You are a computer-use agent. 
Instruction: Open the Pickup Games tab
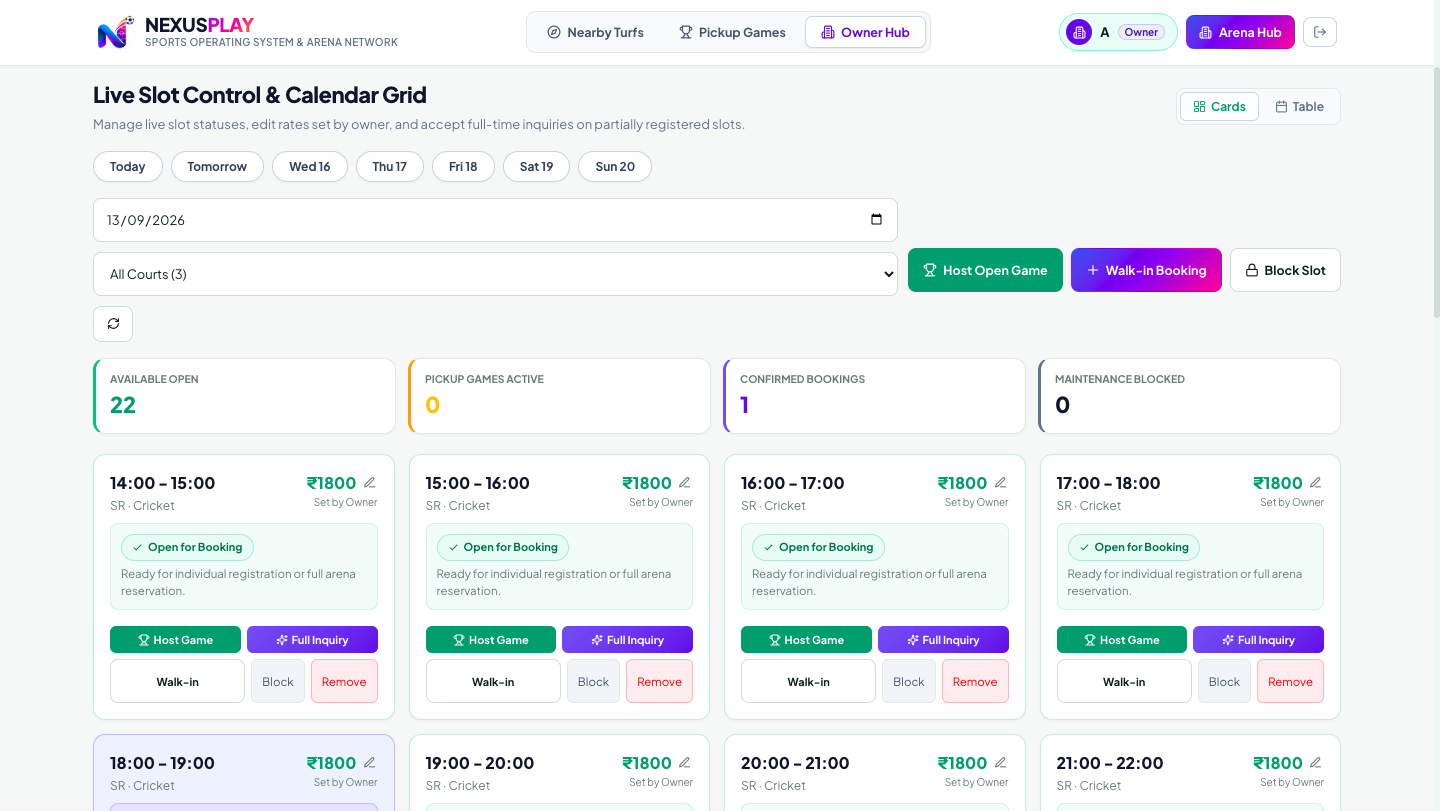click(733, 32)
